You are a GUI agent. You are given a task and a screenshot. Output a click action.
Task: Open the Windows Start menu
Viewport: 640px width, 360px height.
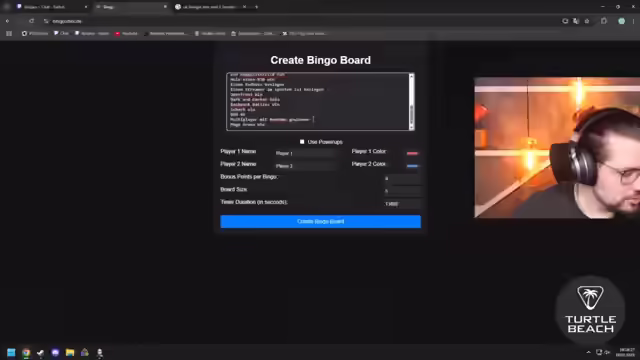11,352
